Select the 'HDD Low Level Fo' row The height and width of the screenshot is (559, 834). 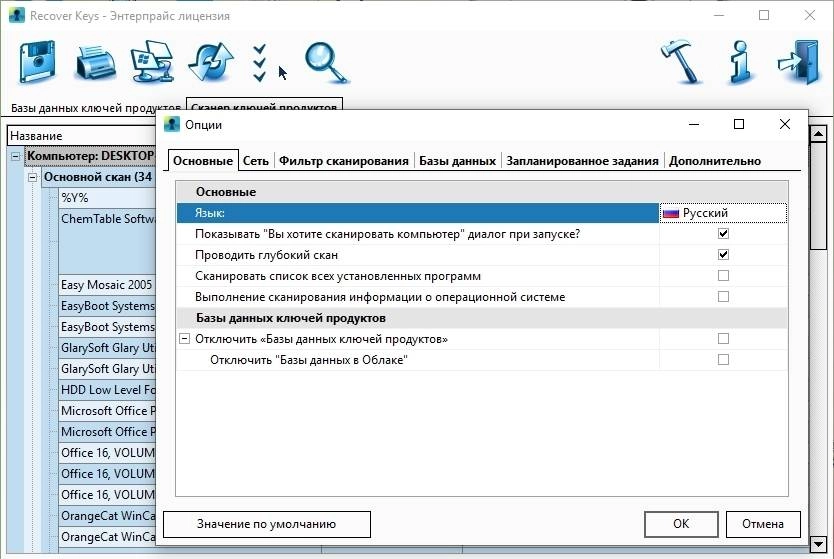click(107, 390)
